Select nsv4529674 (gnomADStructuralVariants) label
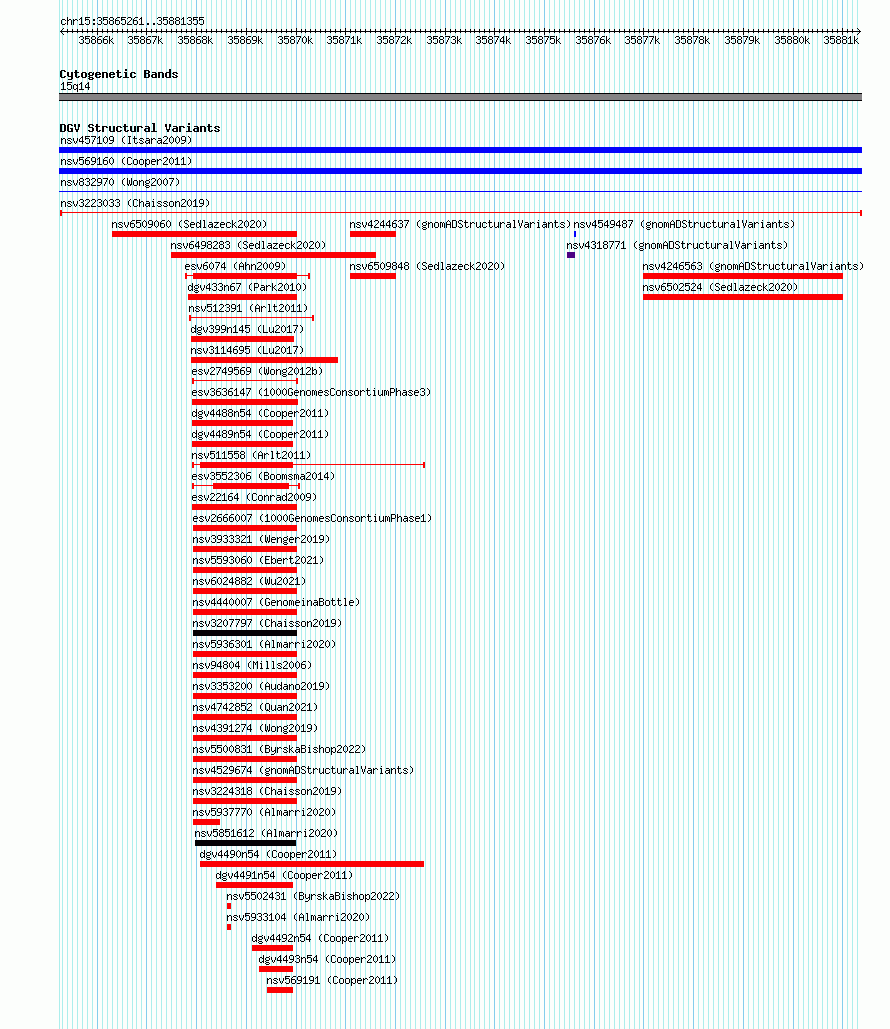Viewport: 890px width, 1029px height. (x=303, y=770)
